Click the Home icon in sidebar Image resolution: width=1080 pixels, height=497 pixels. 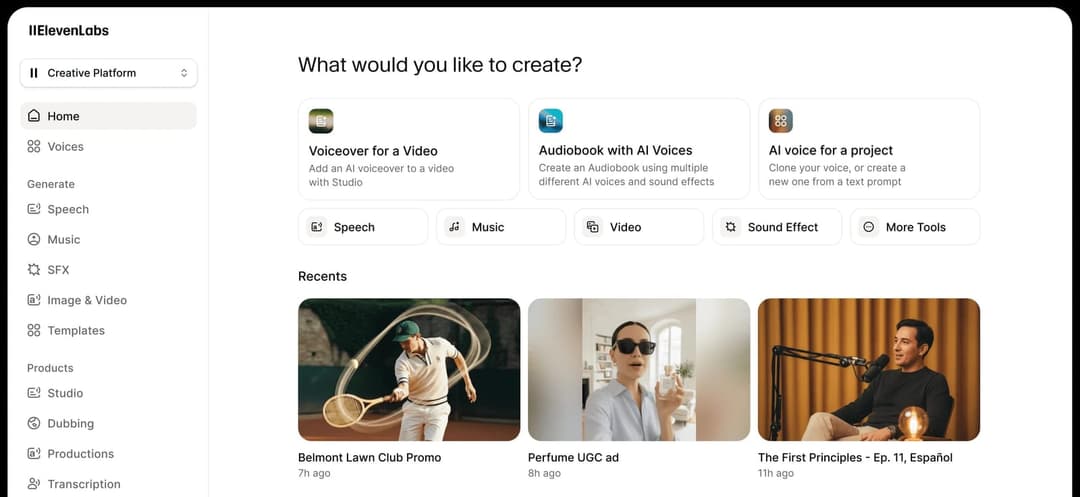click(34, 116)
